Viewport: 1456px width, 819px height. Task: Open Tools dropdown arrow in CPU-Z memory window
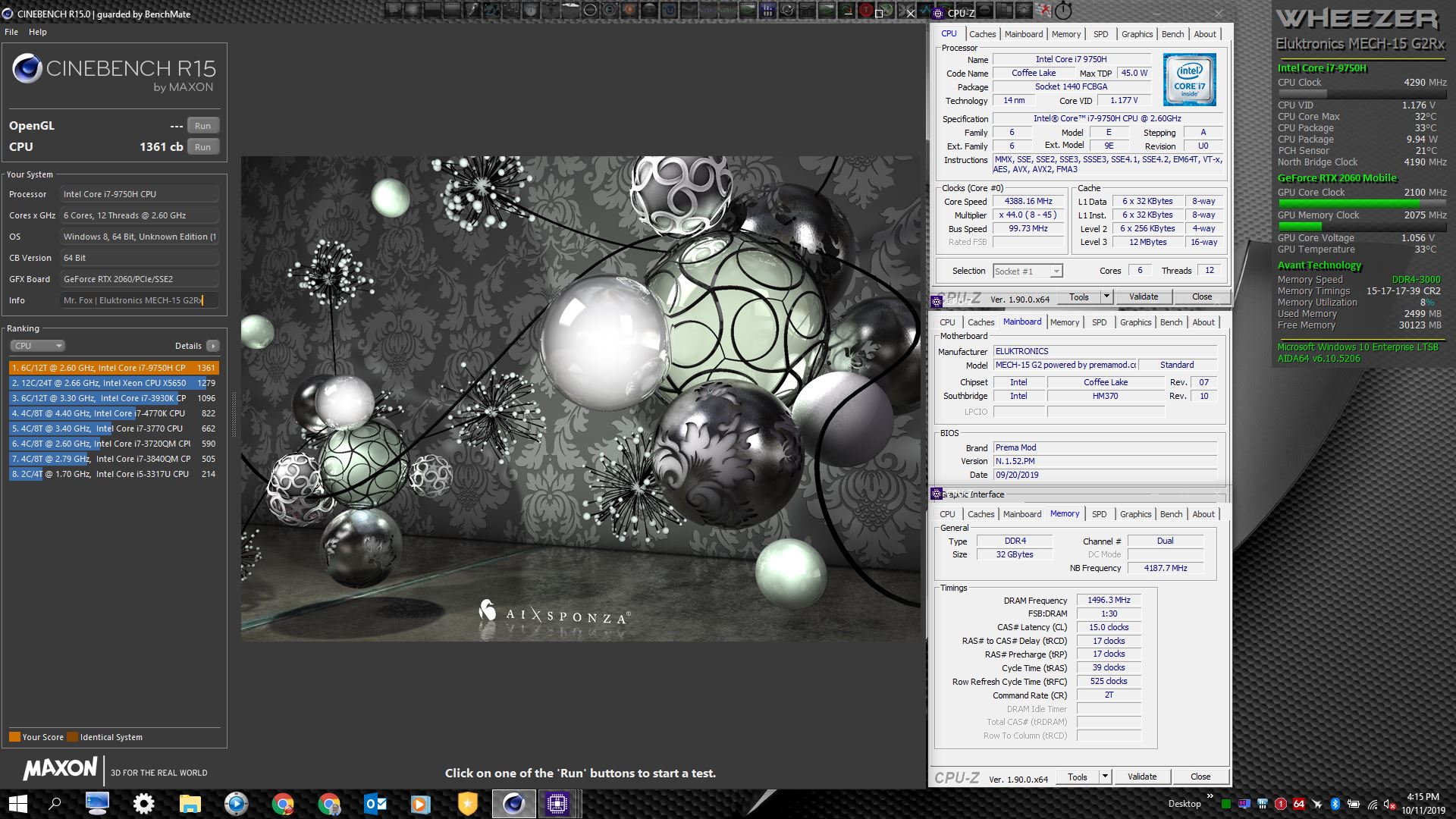click(1105, 777)
